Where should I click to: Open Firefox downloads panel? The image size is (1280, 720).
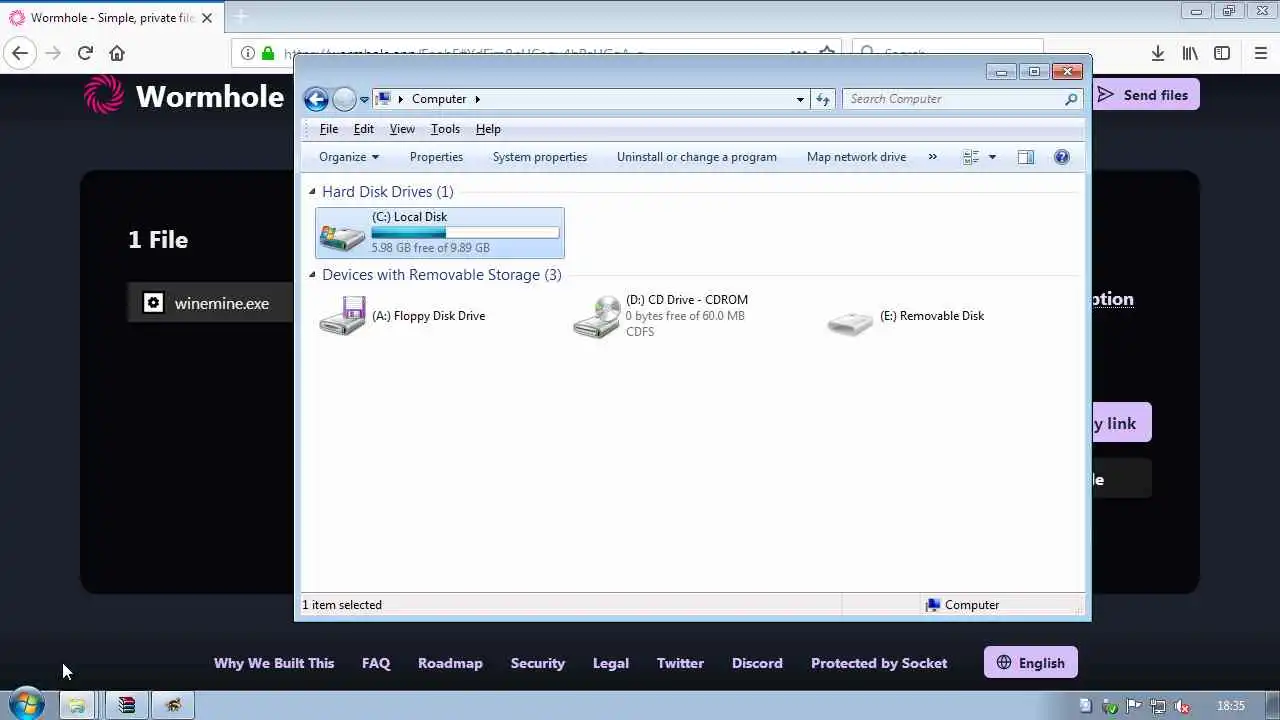[1158, 53]
